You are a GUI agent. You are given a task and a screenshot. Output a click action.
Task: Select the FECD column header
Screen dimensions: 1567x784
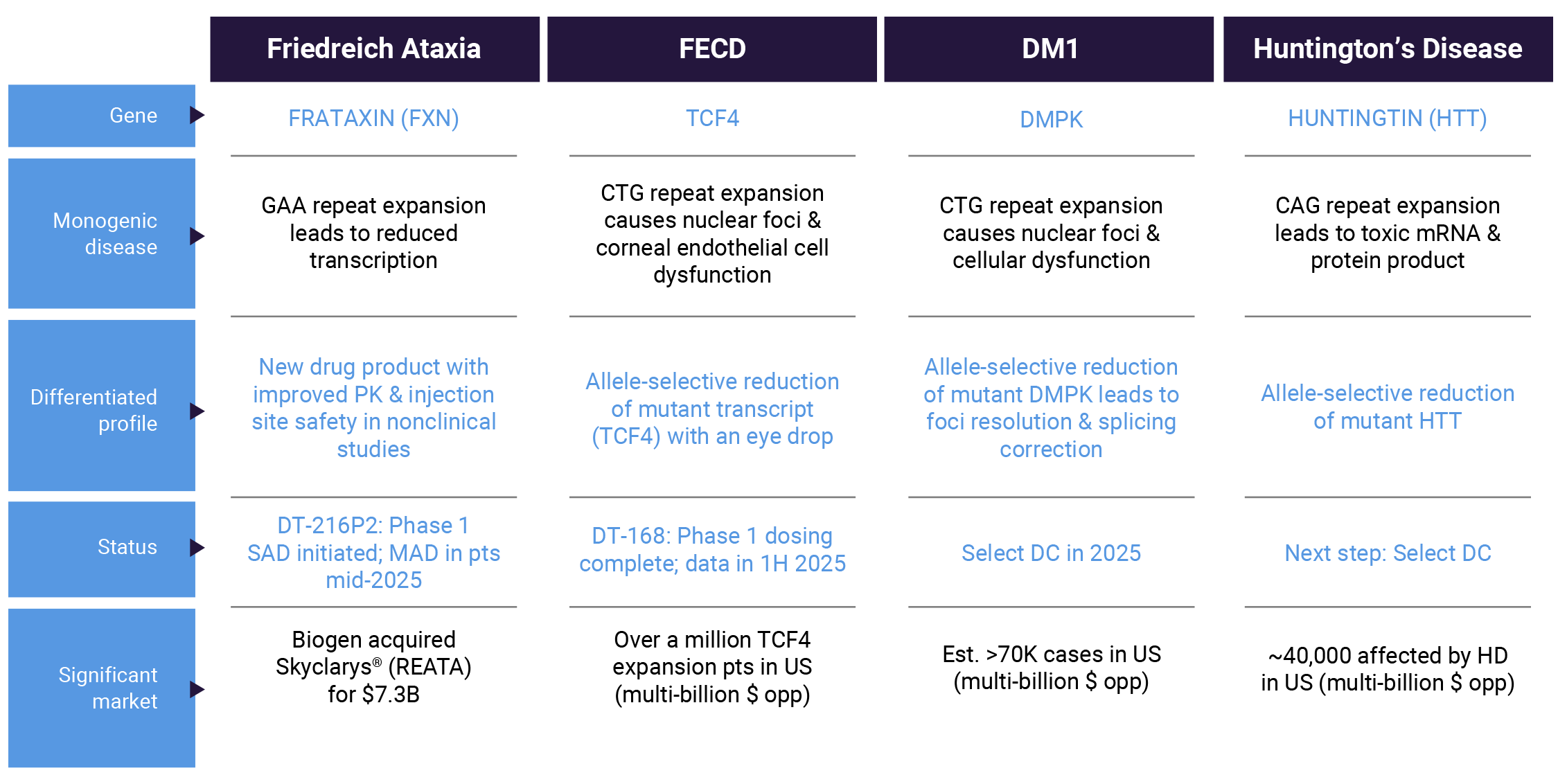(712, 49)
